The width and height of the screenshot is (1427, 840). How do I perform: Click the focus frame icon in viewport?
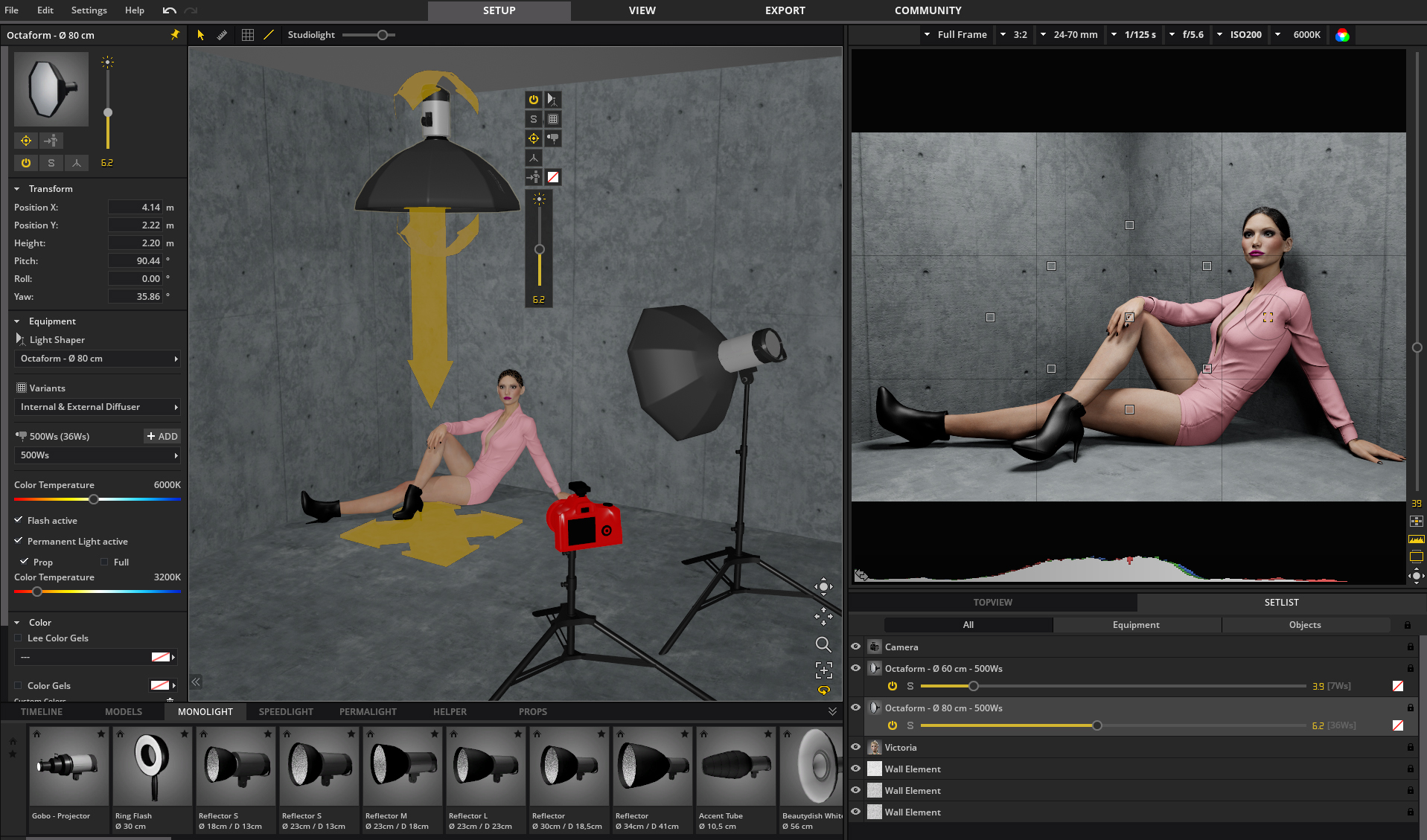coord(823,670)
